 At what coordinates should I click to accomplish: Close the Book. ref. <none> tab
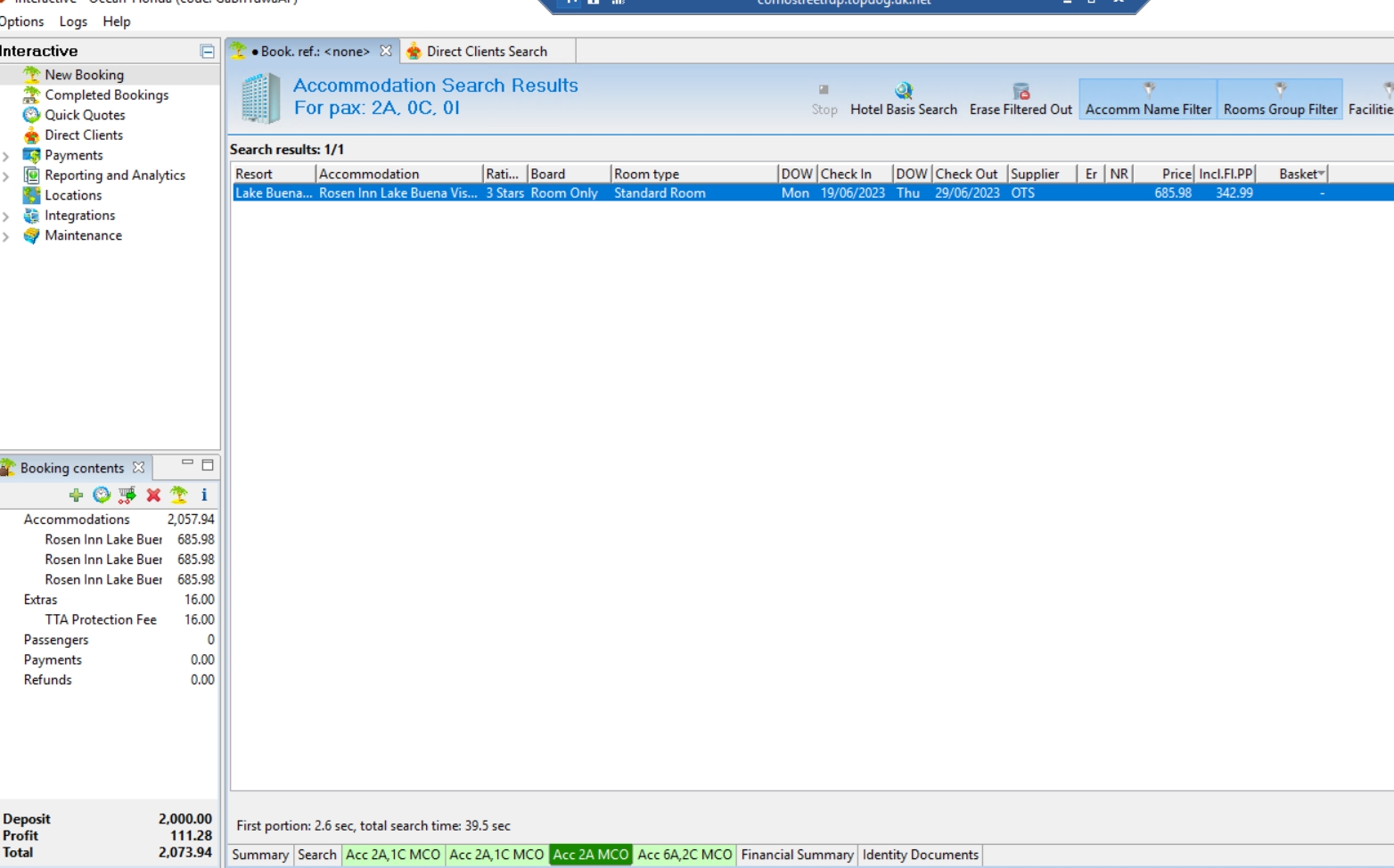click(386, 51)
